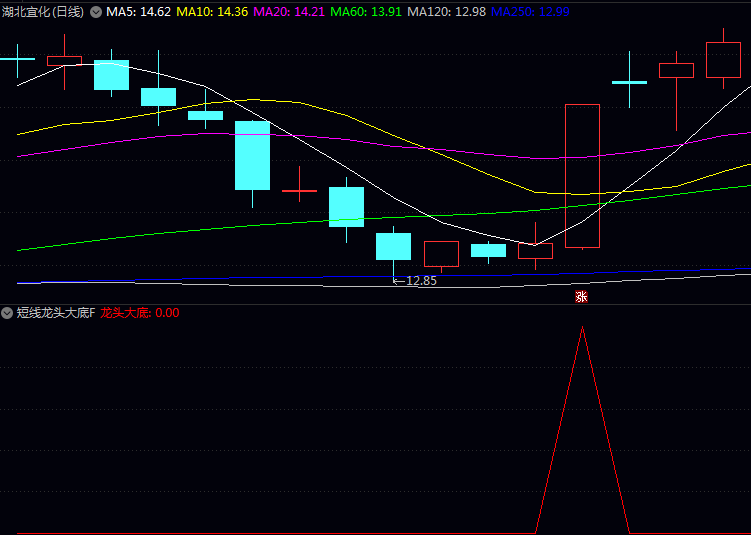Open the dropdown arrow beside 湖北宜化(日线)
The width and height of the screenshot is (751, 535).
coord(96,12)
